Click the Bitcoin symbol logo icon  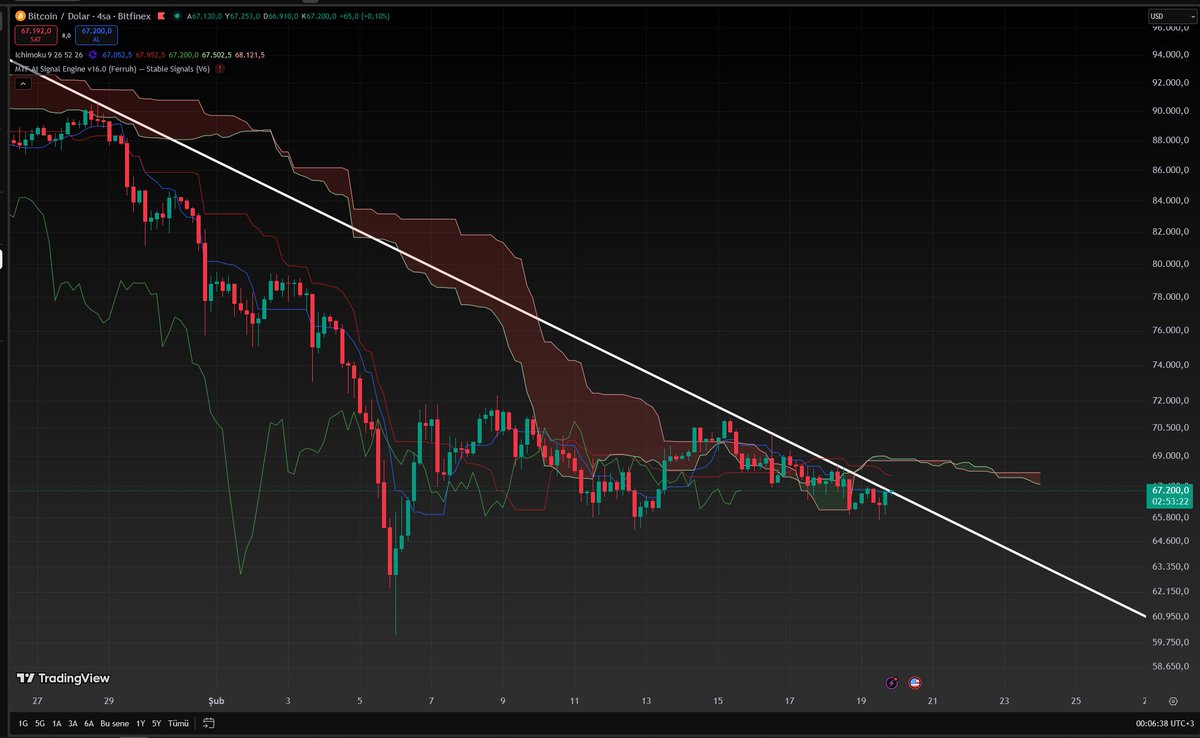[x=21, y=16]
